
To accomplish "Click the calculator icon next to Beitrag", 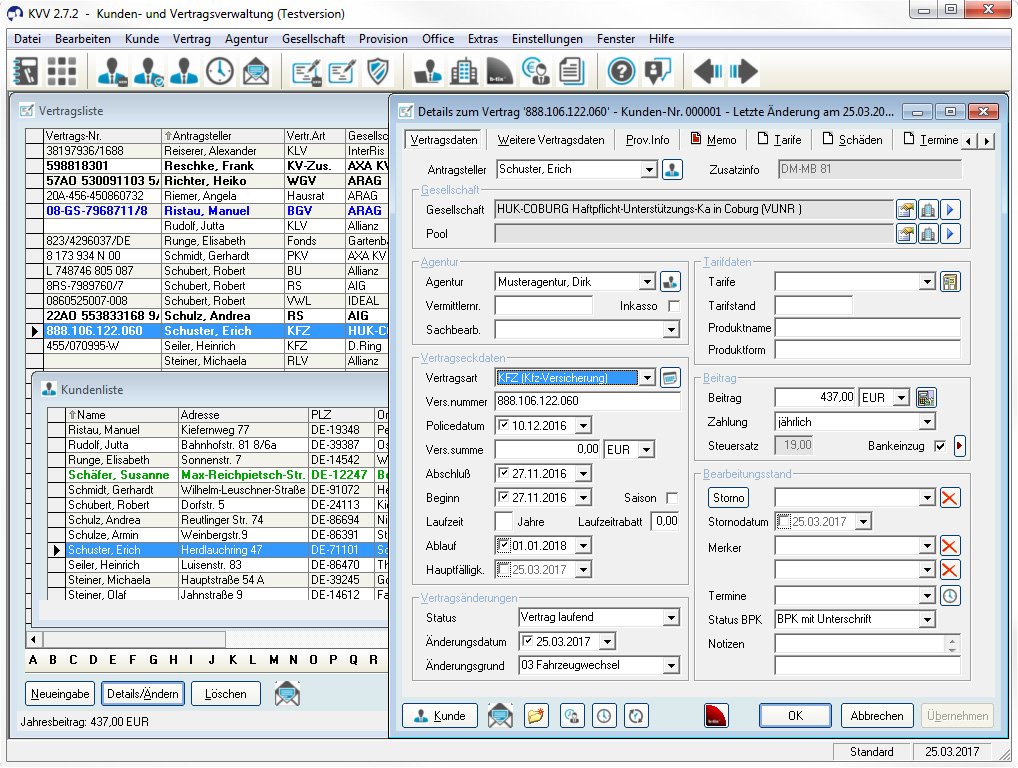I will [x=926, y=398].
